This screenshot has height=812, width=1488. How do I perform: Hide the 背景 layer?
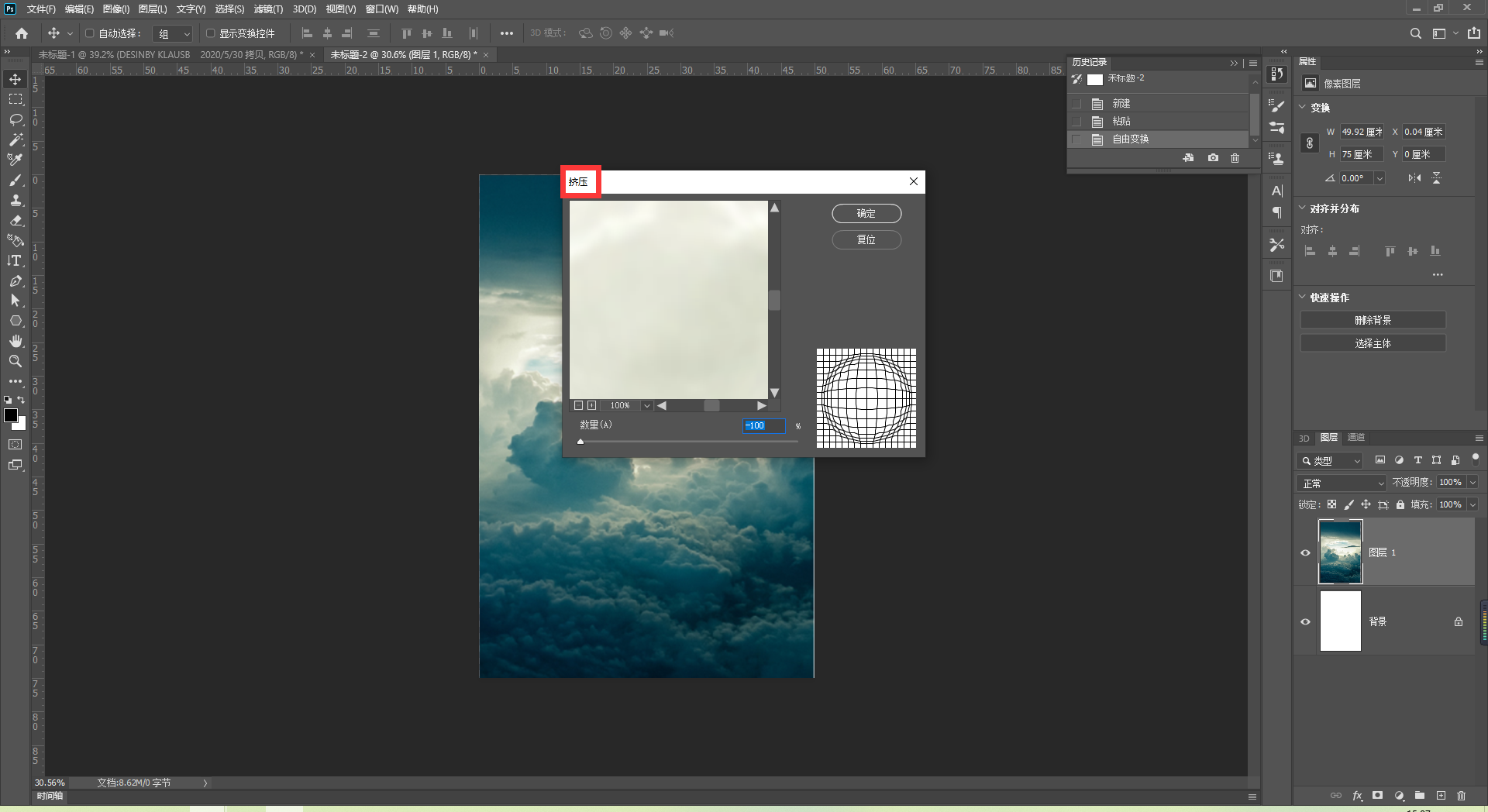point(1305,621)
